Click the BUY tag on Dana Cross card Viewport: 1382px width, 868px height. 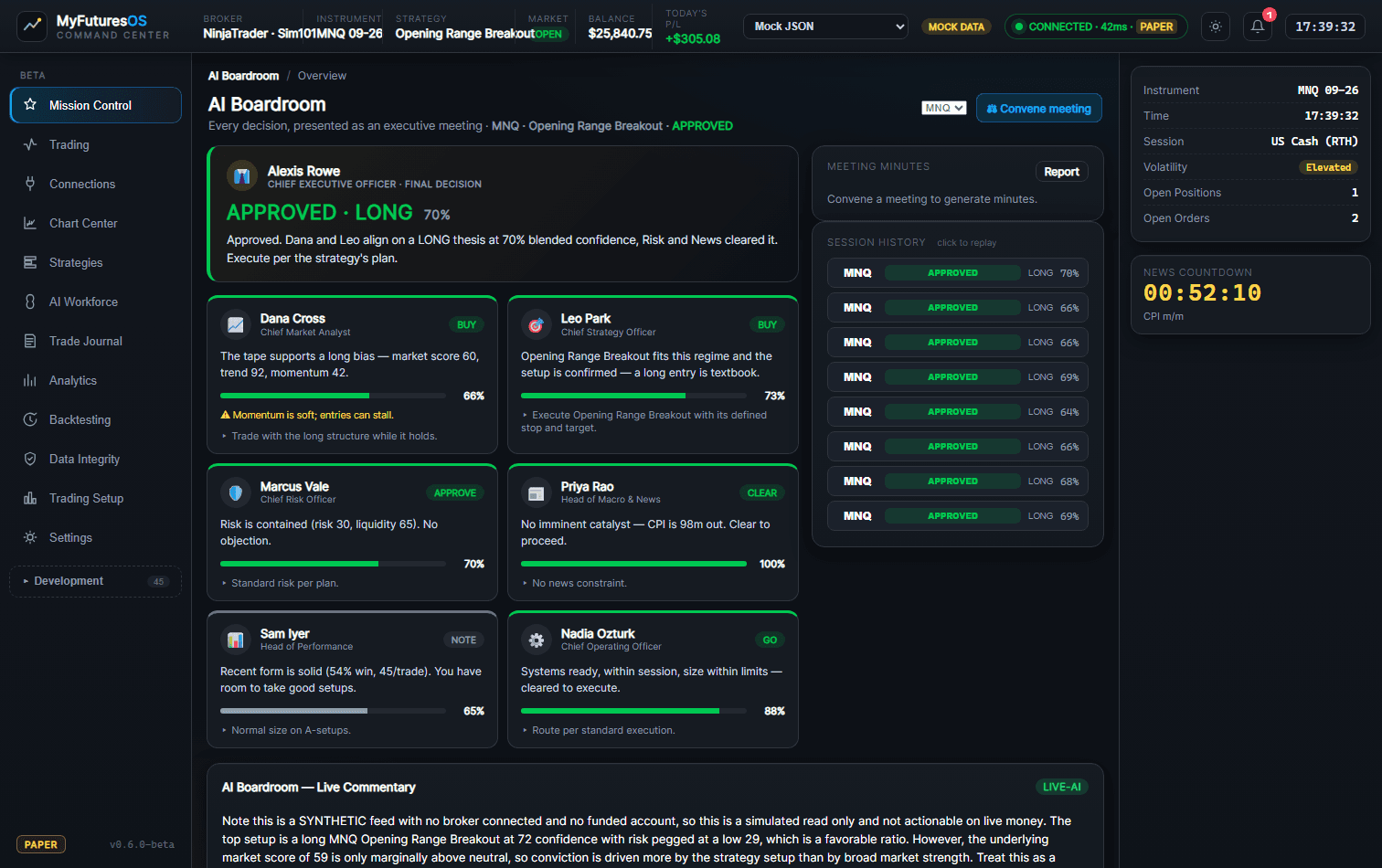click(x=466, y=324)
